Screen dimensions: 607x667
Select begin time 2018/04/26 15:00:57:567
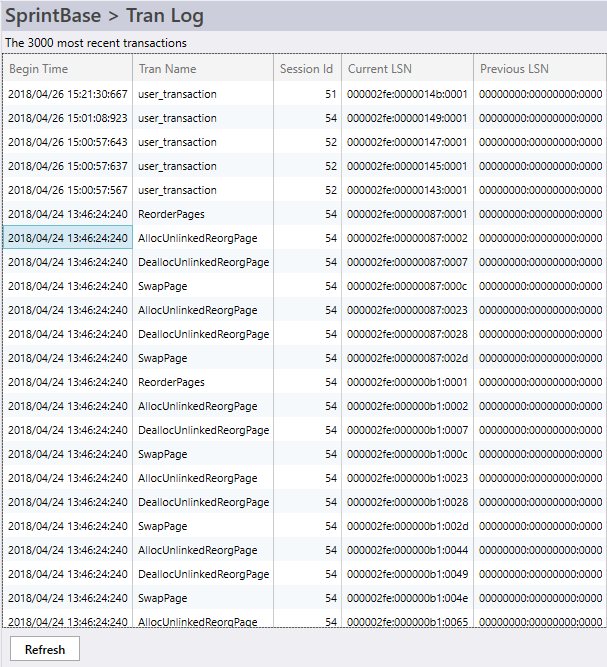pyautogui.click(x=68, y=190)
